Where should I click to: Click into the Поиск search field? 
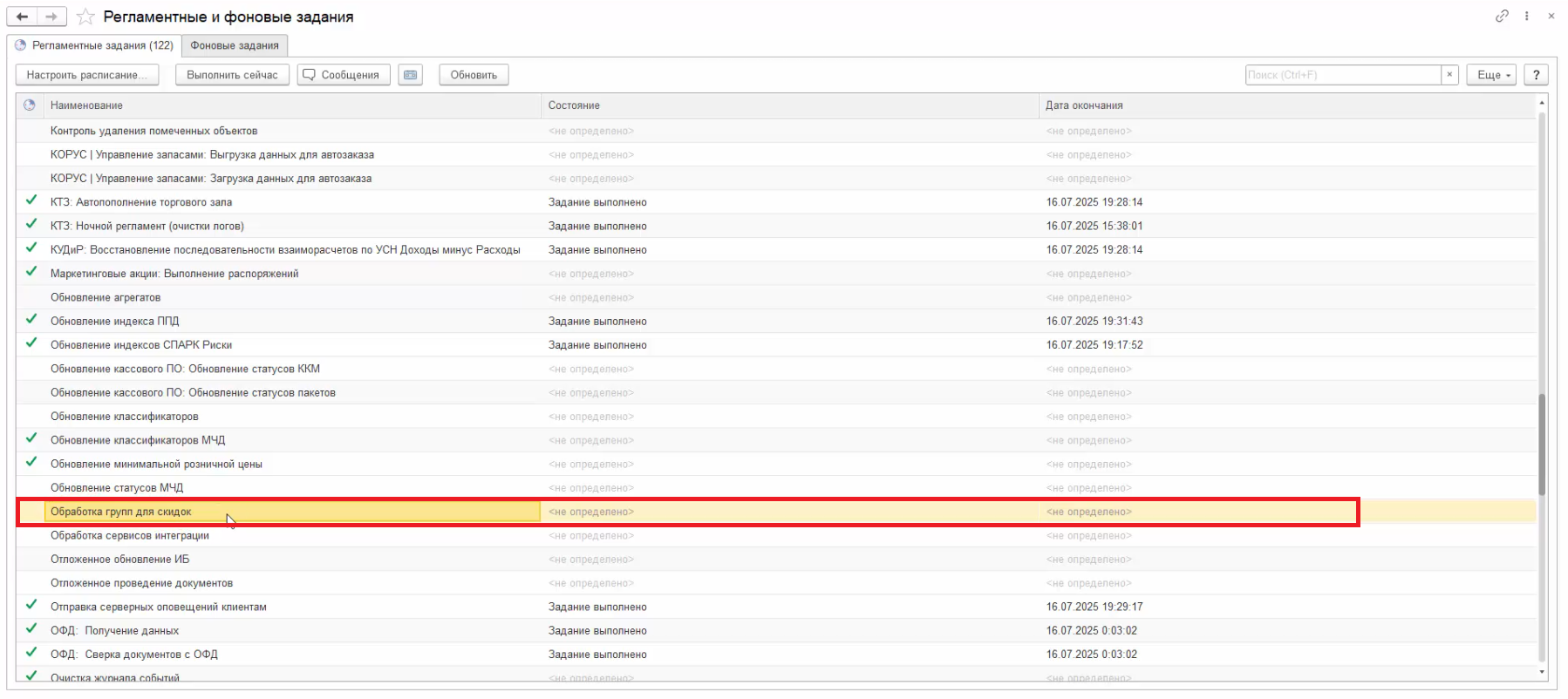[x=1342, y=75]
